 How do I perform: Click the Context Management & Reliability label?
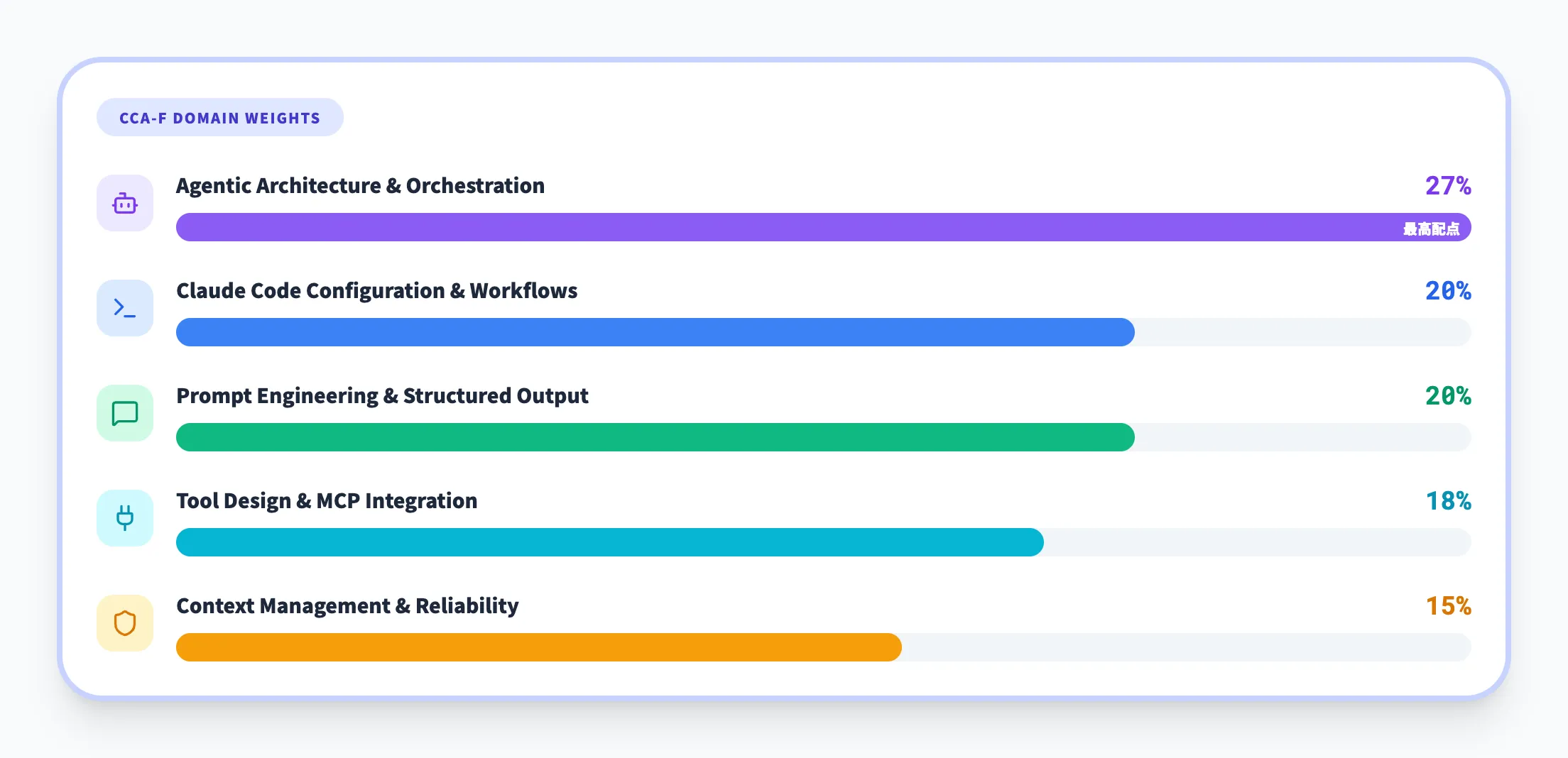347,606
